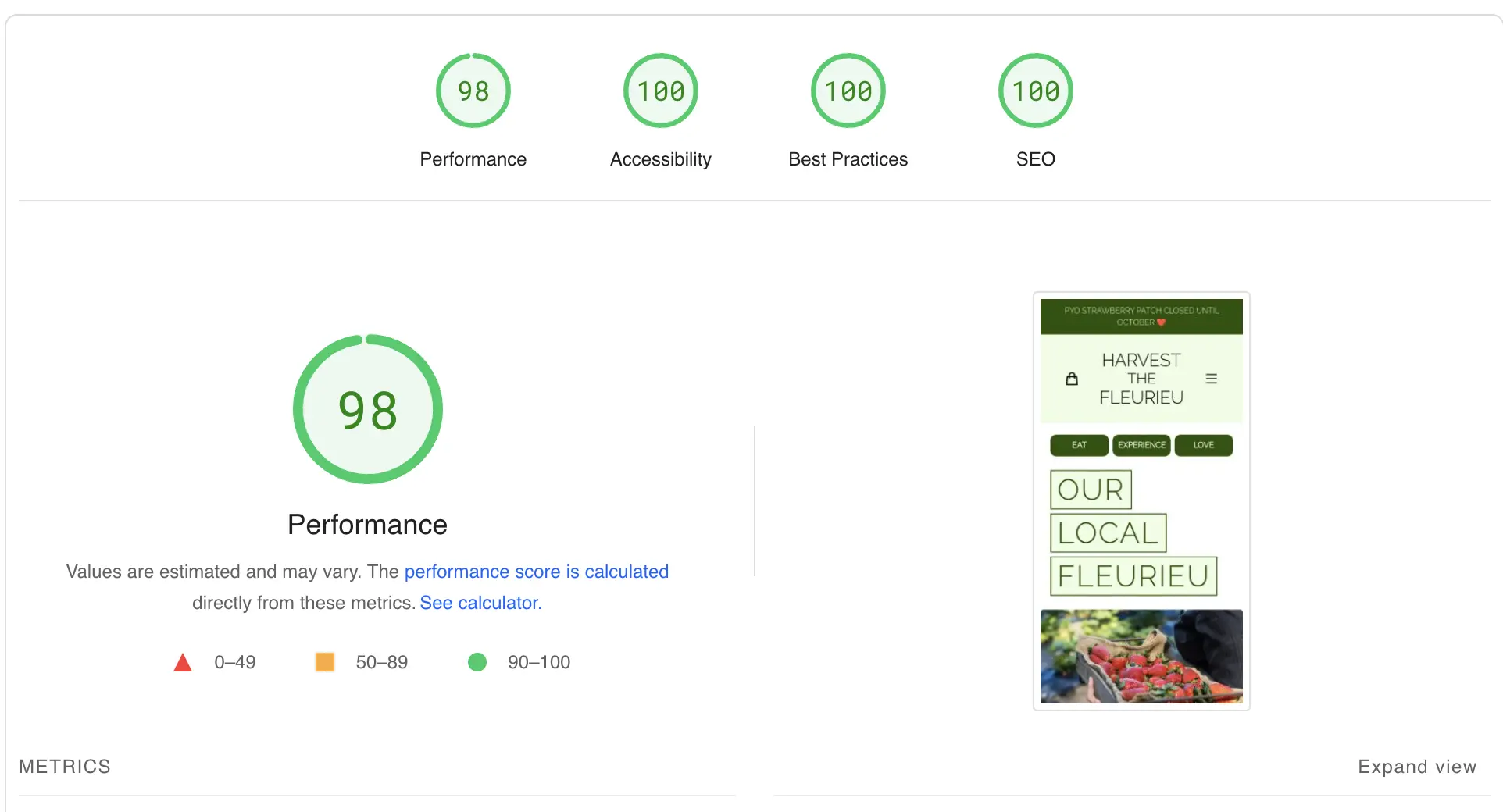Click the large Performance 98 gauge

[x=368, y=409]
